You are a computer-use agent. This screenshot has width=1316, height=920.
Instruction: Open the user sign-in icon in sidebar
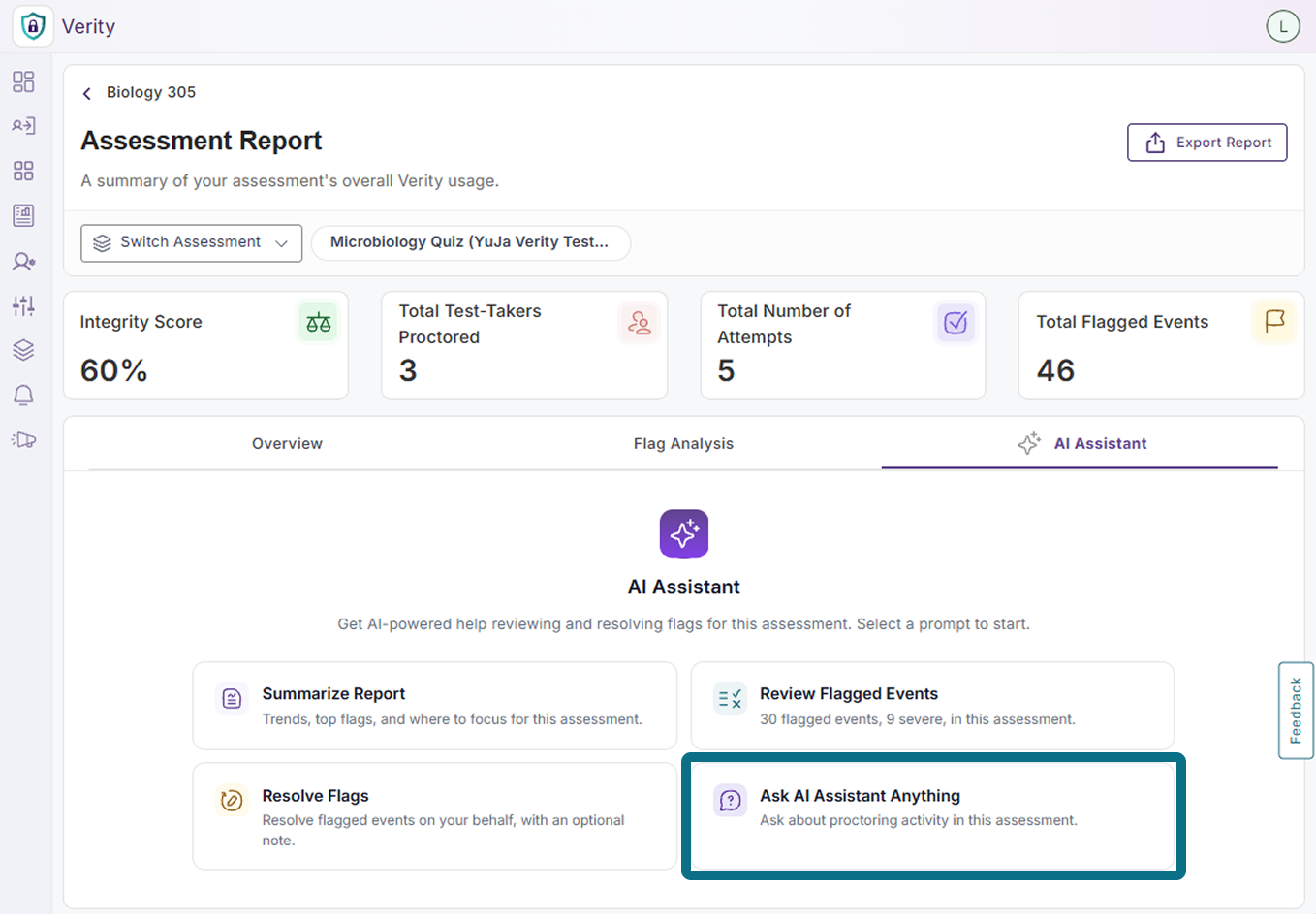tap(23, 126)
